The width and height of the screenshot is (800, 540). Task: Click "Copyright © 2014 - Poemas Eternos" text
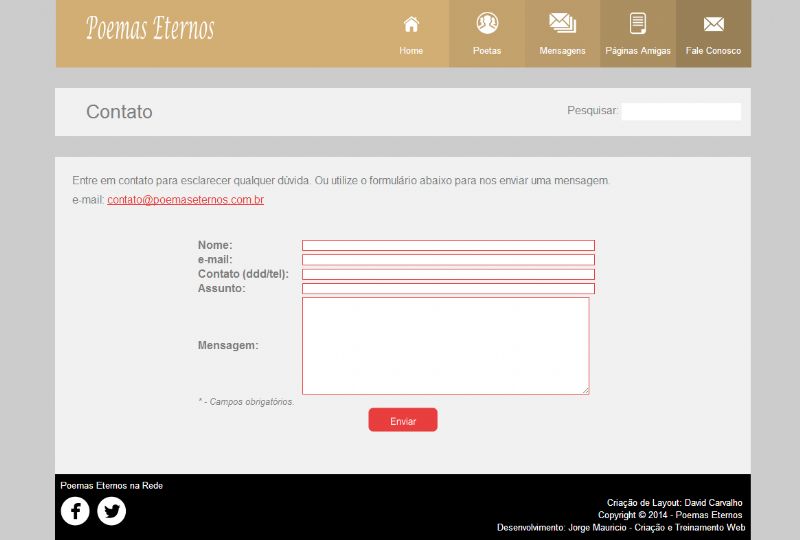click(670, 515)
